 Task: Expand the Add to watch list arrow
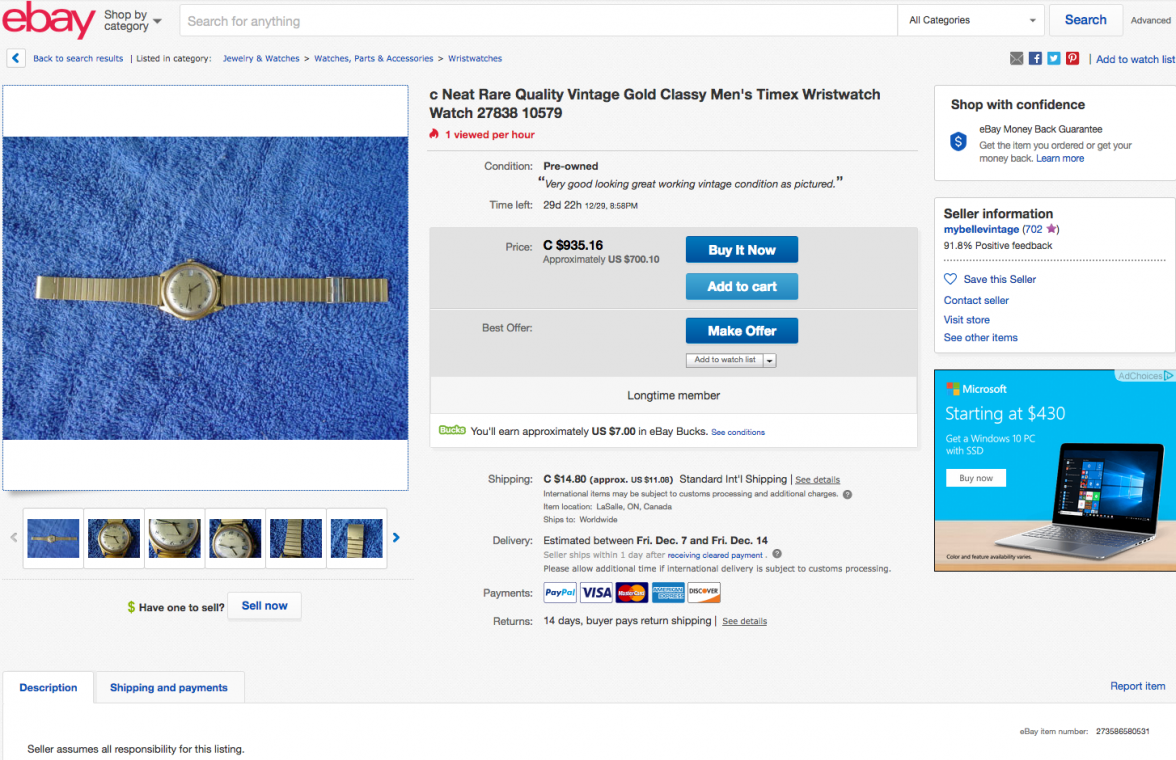pyautogui.click(x=770, y=361)
